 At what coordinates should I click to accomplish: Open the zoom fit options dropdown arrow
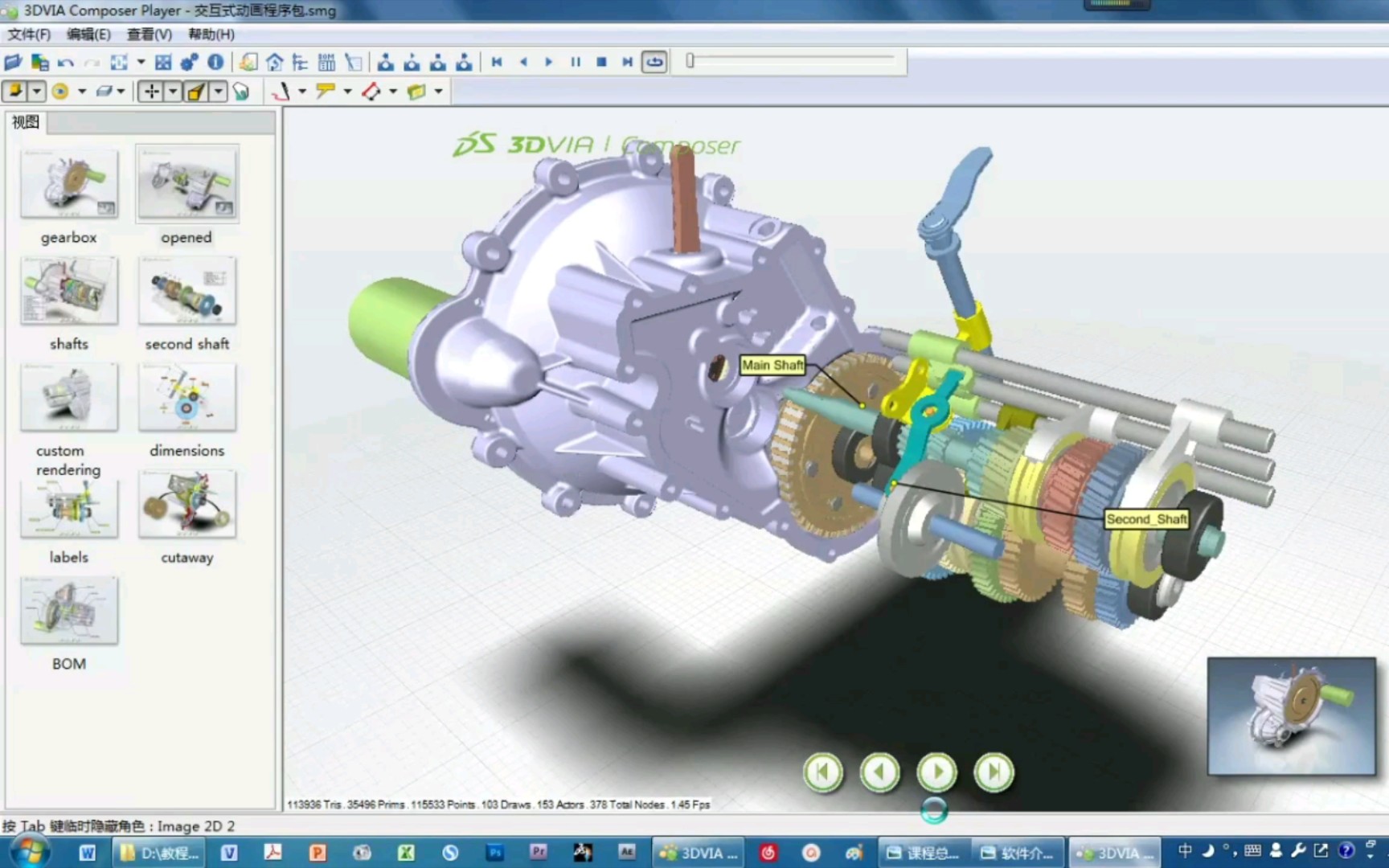[x=141, y=62]
